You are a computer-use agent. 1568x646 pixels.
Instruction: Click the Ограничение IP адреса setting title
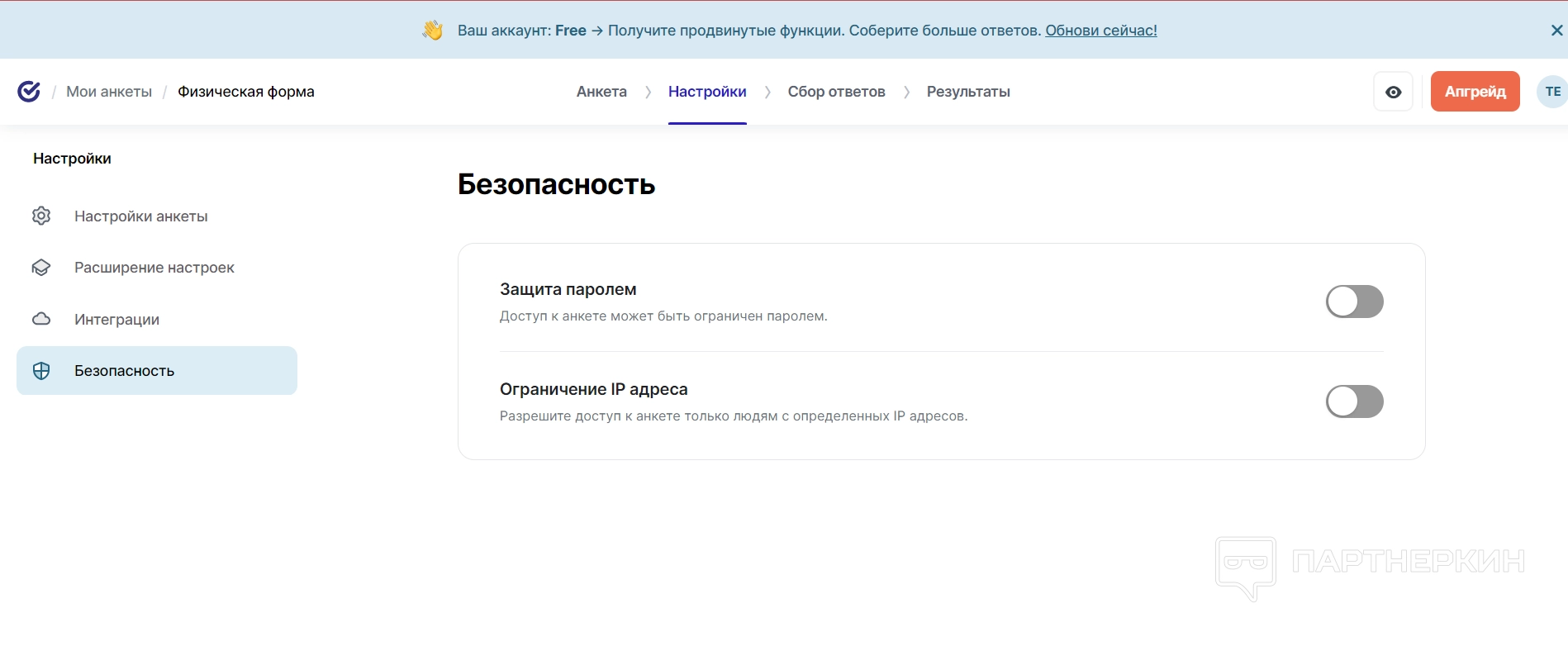pyautogui.click(x=593, y=389)
